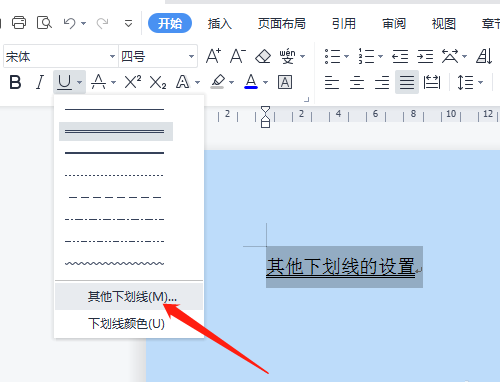Insert bulleted list
This screenshot has height=382, width=500.
point(333,56)
